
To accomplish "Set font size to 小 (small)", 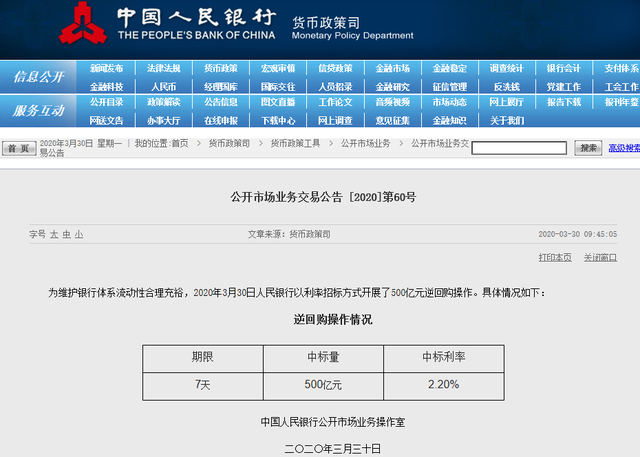I will (79, 234).
